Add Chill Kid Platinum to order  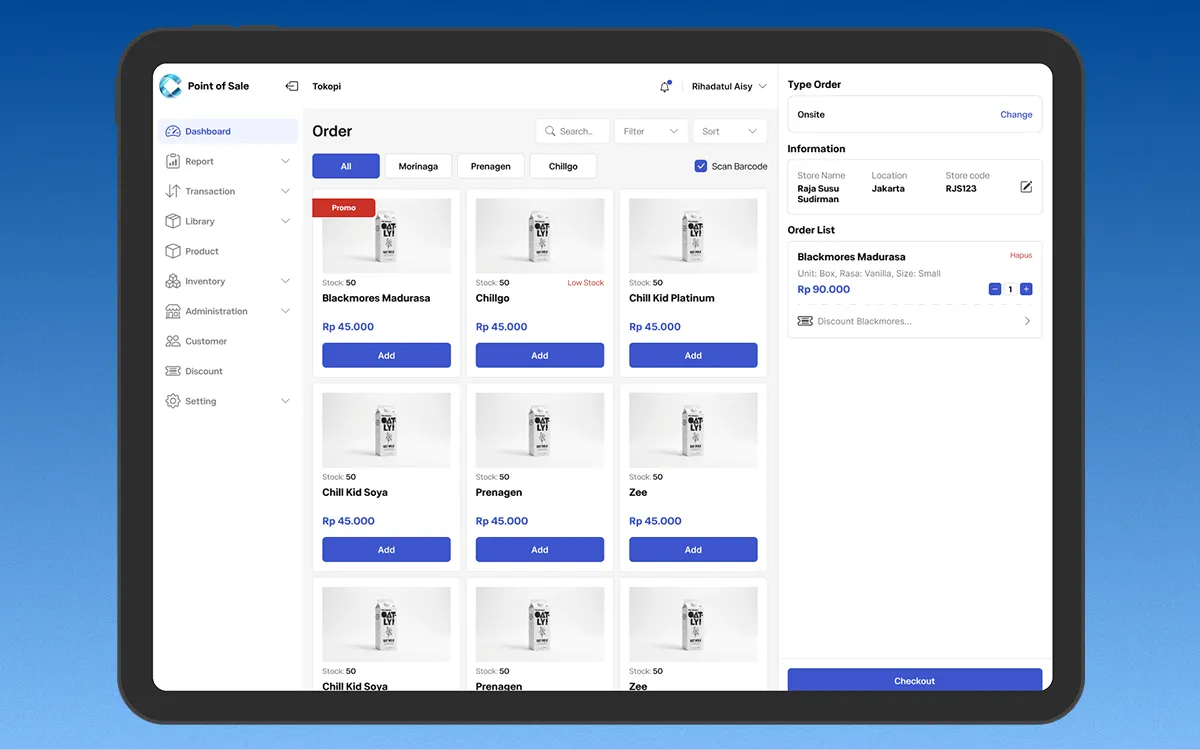click(x=693, y=355)
